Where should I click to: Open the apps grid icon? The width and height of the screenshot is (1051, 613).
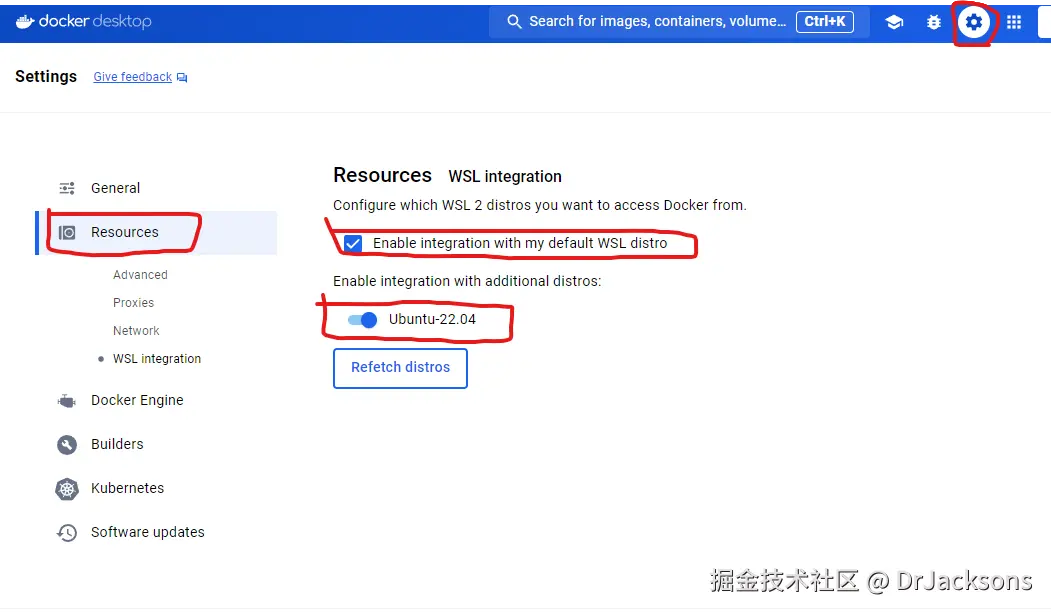tap(1013, 22)
